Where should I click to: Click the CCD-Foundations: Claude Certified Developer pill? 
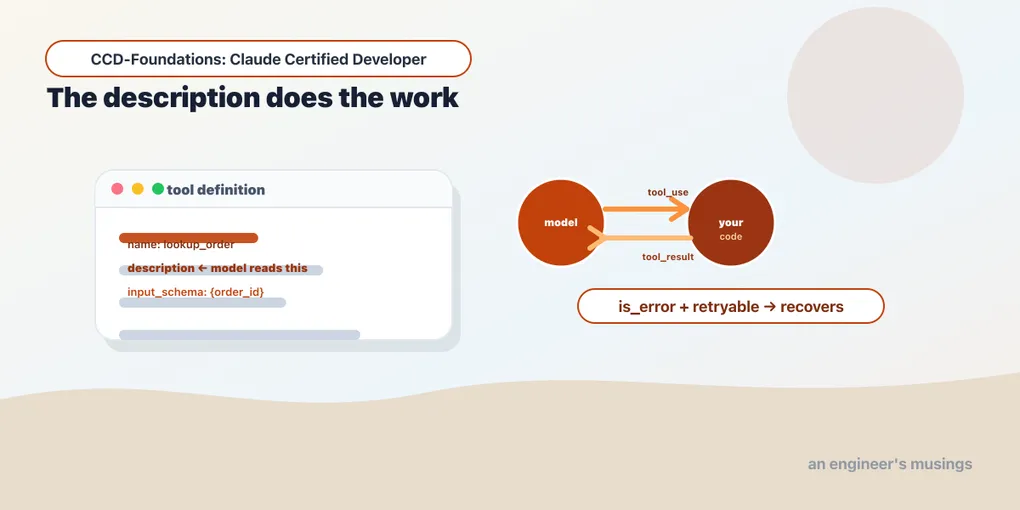click(258, 59)
